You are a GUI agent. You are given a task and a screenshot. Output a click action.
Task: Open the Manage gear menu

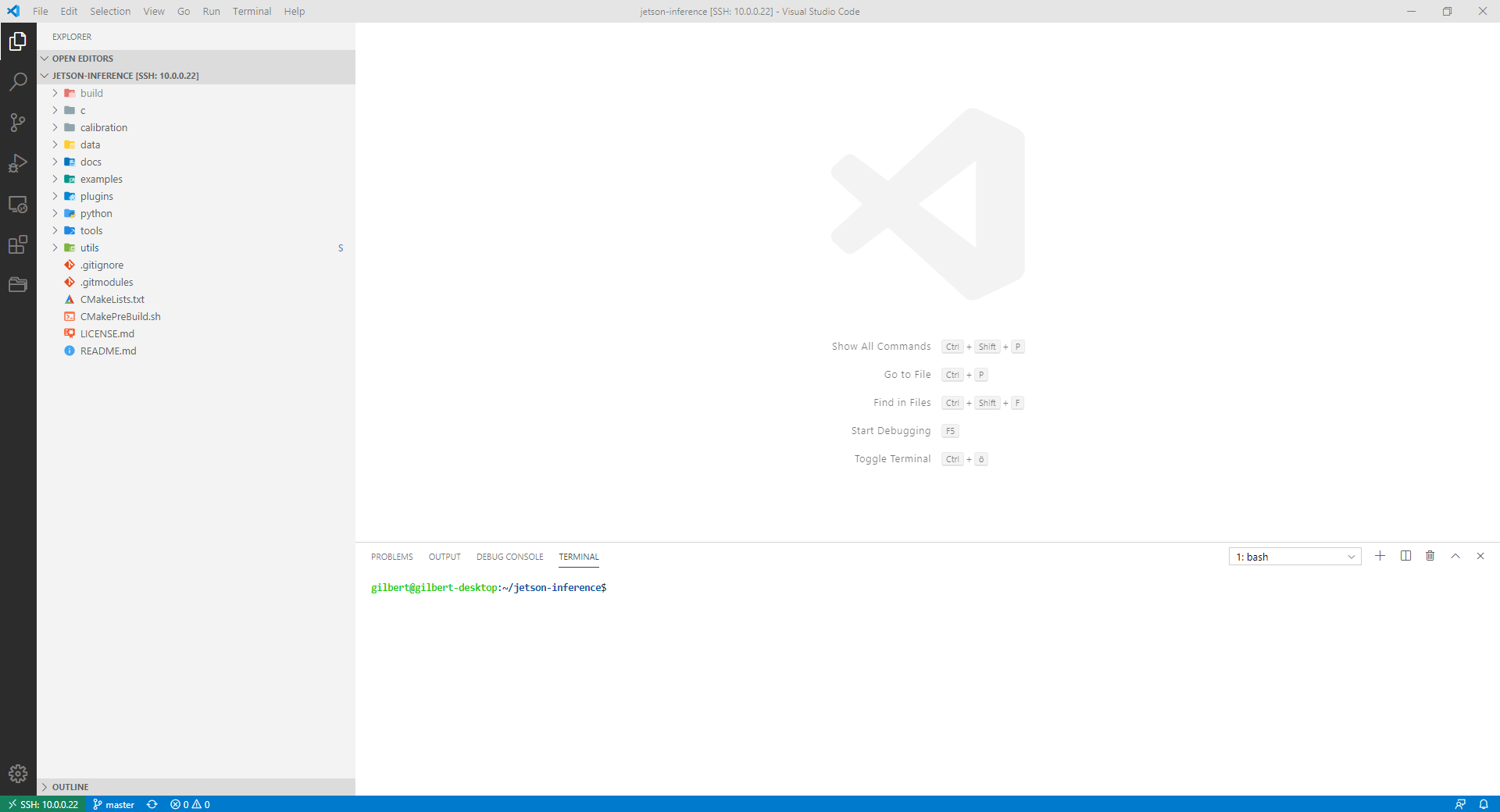click(18, 774)
